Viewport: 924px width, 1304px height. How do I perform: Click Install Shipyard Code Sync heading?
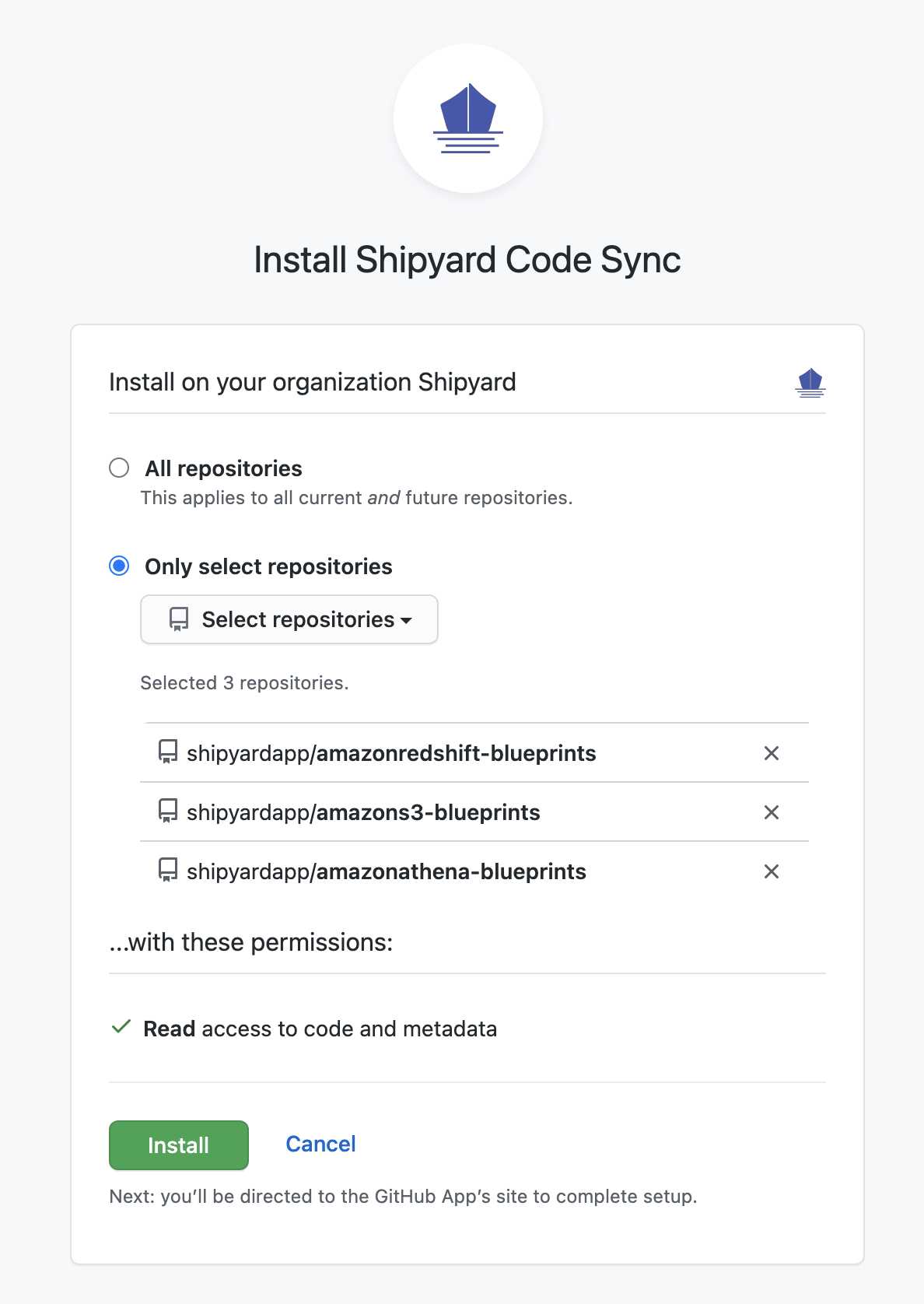(x=467, y=260)
